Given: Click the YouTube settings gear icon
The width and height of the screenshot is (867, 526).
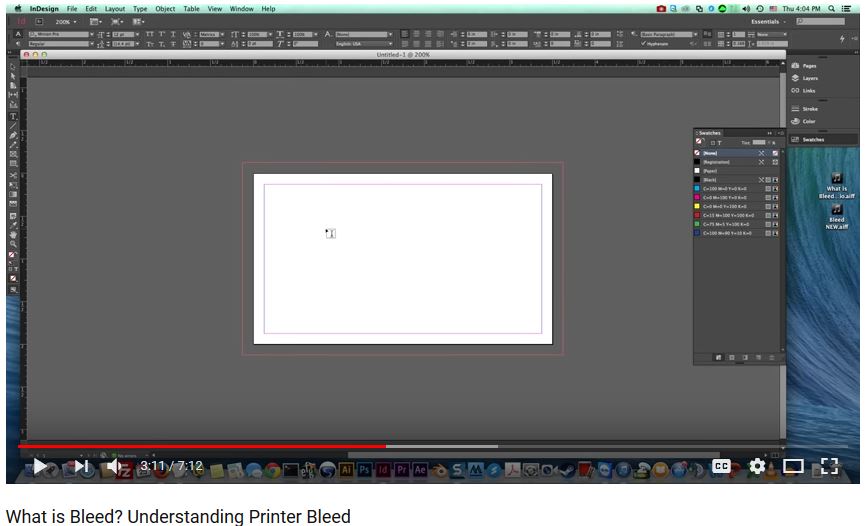Looking at the screenshot, I should [757, 466].
